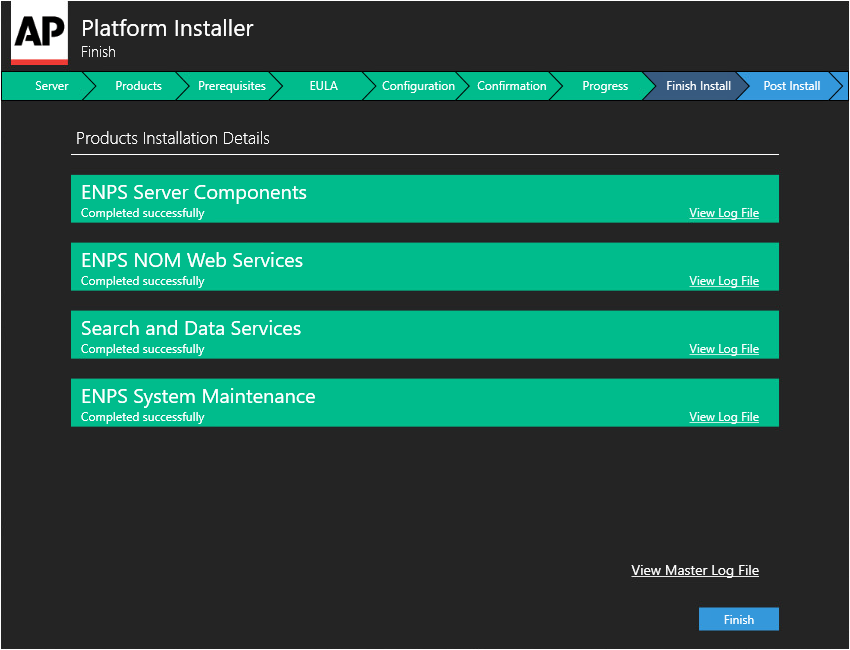Image resolution: width=850 pixels, height=650 pixels.
Task: Click the Platform Installer title text
Action: [x=167, y=28]
